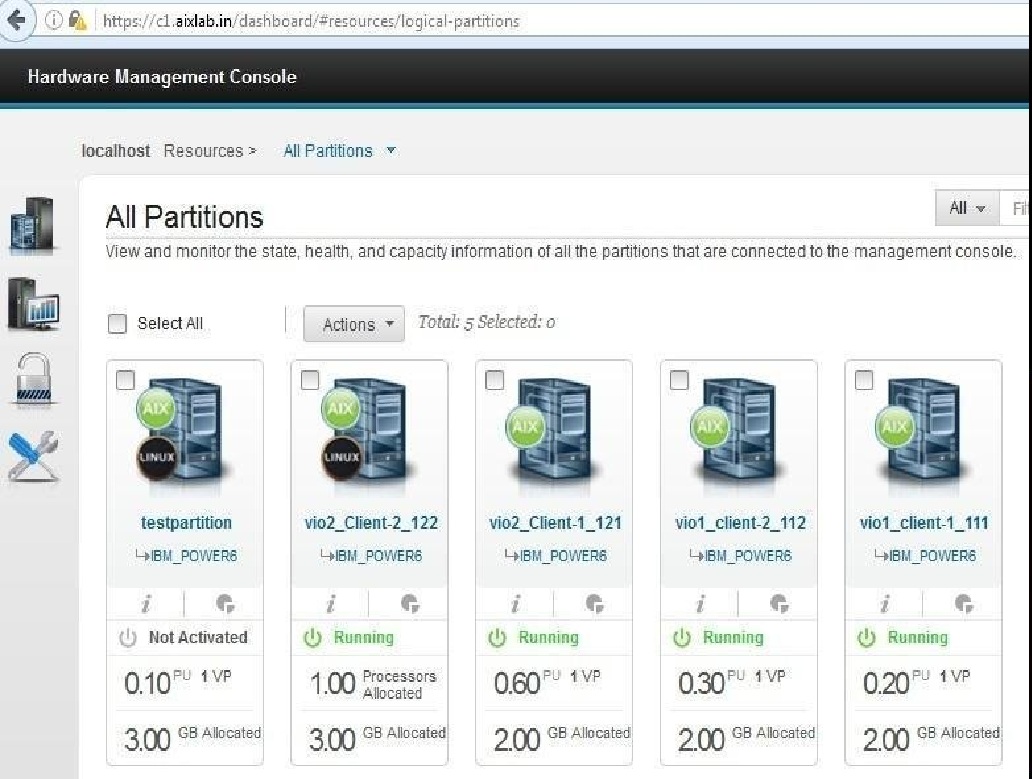Show info icon for vio1_client-1_111
This screenshot has width=1032, height=779.
tap(885, 603)
